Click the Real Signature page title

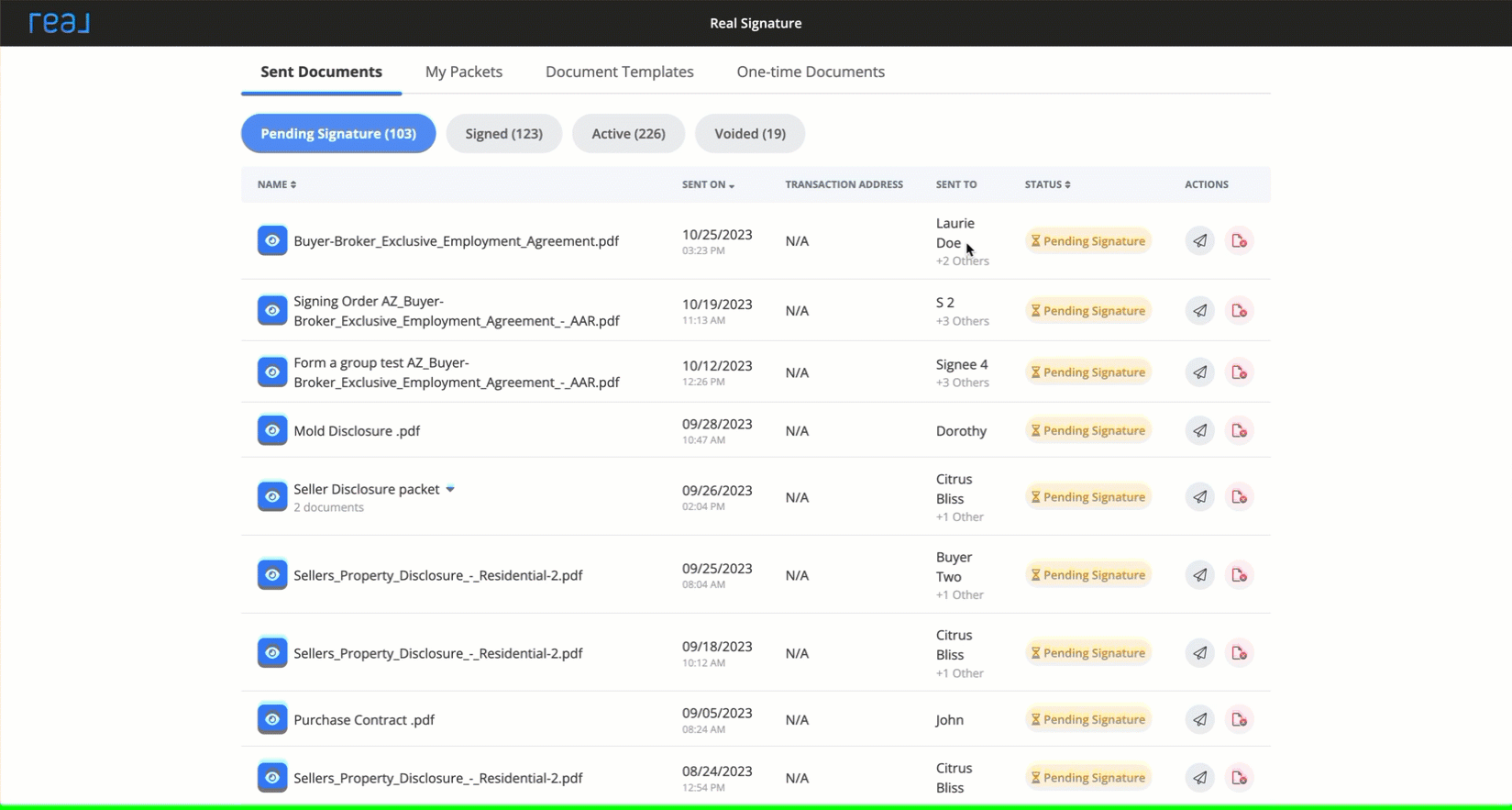pos(756,23)
